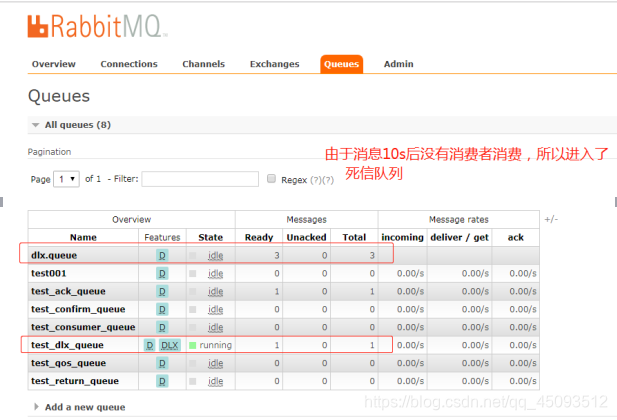Click the Ready count 3 of dlx.queue
This screenshot has width=617, height=420.
point(277,255)
